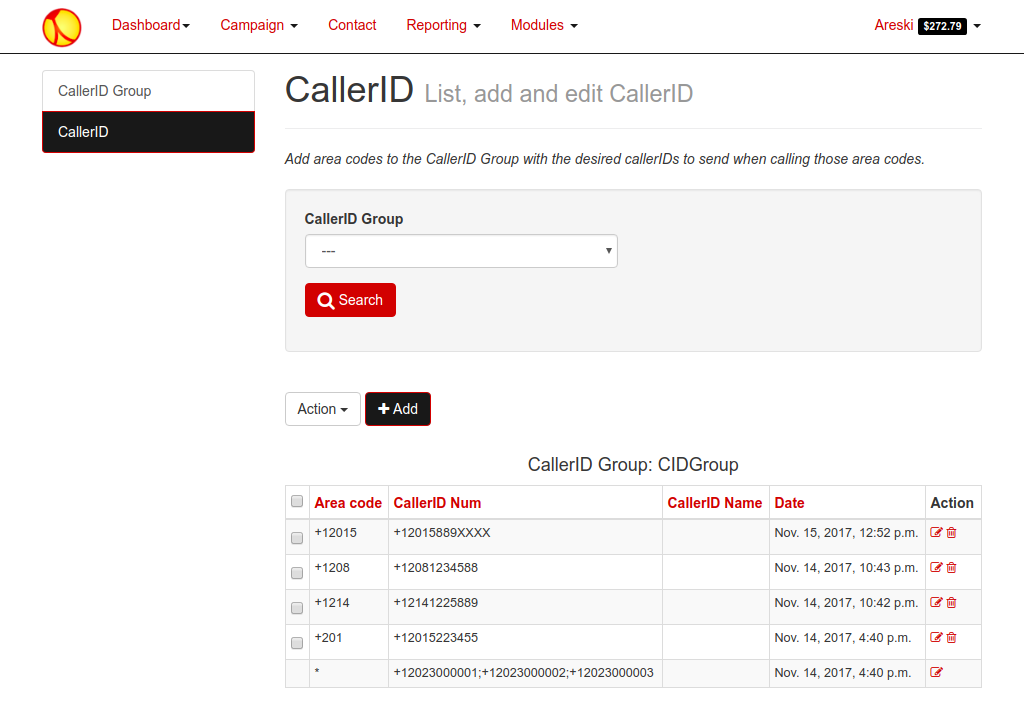Check the box for +201 row

click(x=297, y=643)
